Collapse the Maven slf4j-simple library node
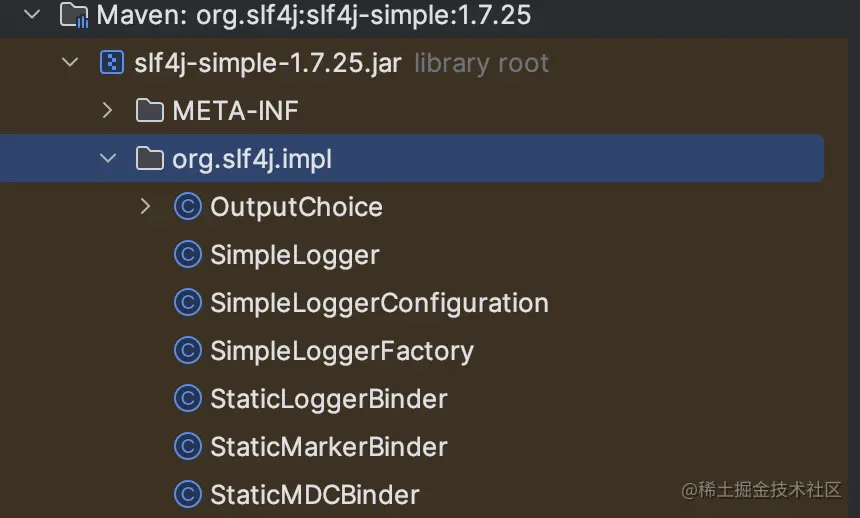The image size is (860, 518). 31,15
